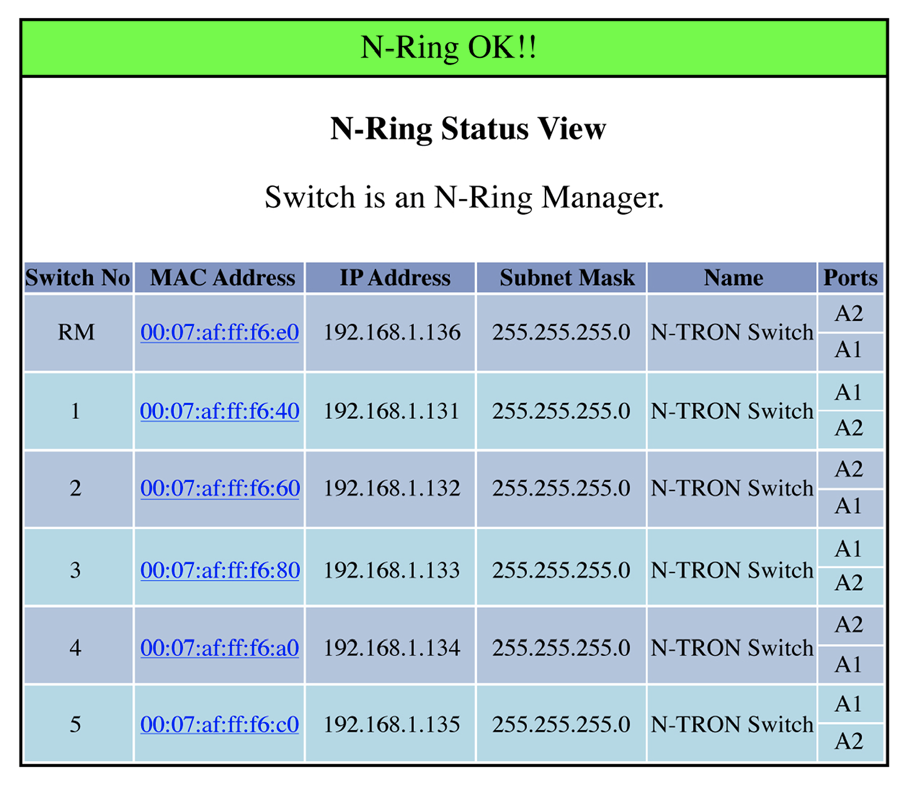Click the RM switch number cell
The image size is (908, 786).
[x=78, y=332]
